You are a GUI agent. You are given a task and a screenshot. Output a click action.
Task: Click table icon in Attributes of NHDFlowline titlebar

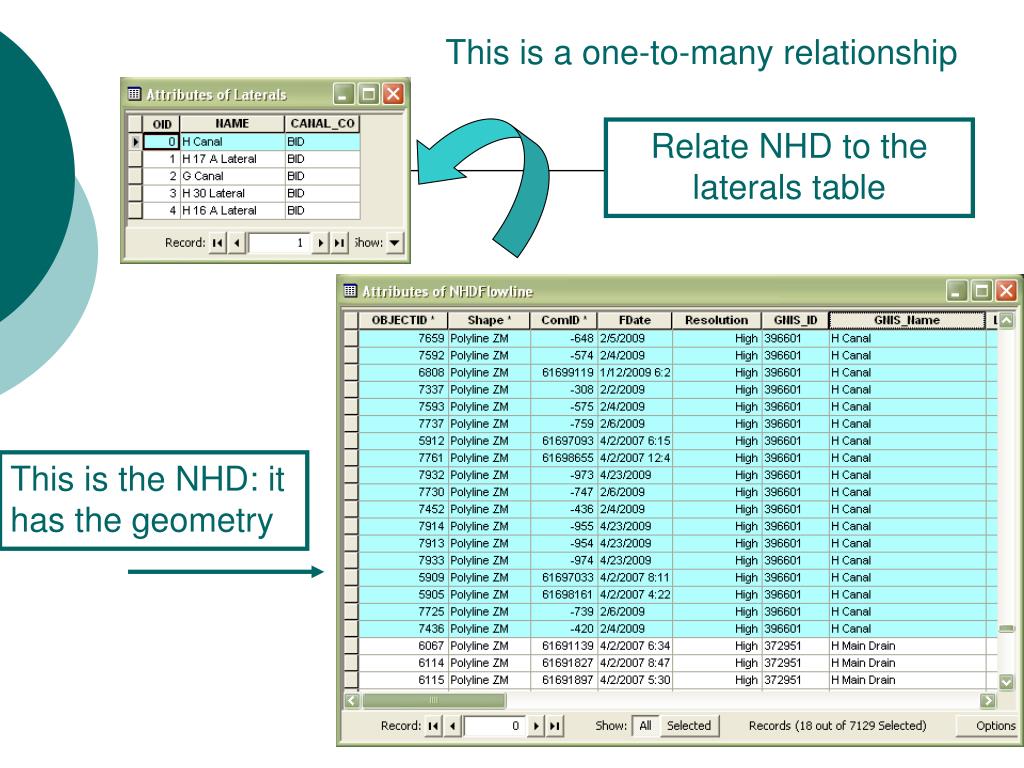tap(351, 291)
